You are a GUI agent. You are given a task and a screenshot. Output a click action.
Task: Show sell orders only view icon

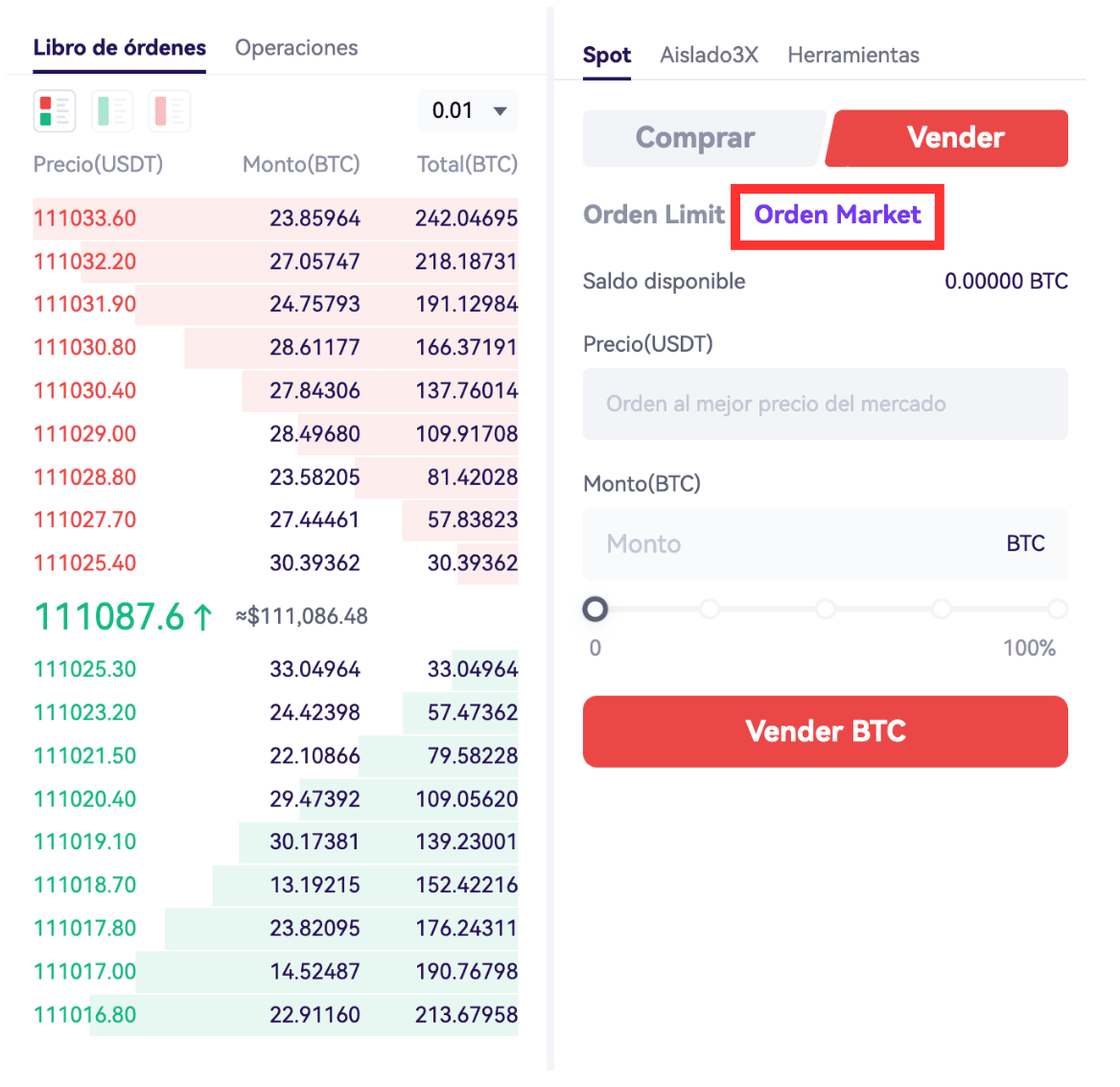(170, 111)
